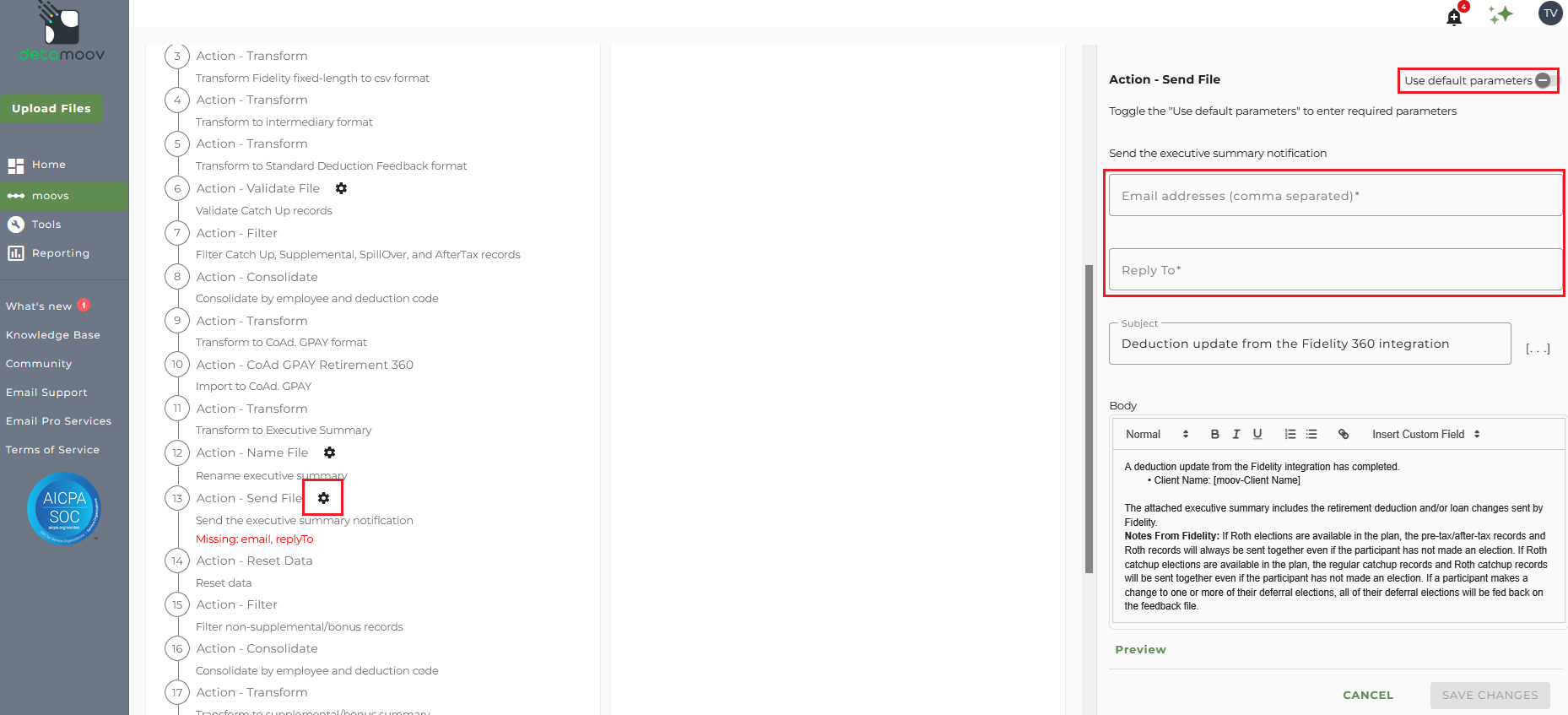Image resolution: width=1568 pixels, height=715 pixels.
Task: Click "Filter non-supplemental/bonus records" description
Action: click(x=300, y=627)
